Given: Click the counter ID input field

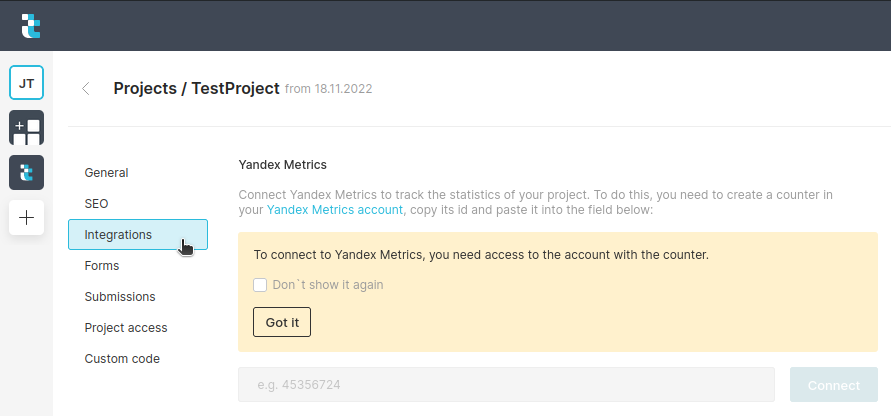Looking at the screenshot, I should tap(506, 385).
